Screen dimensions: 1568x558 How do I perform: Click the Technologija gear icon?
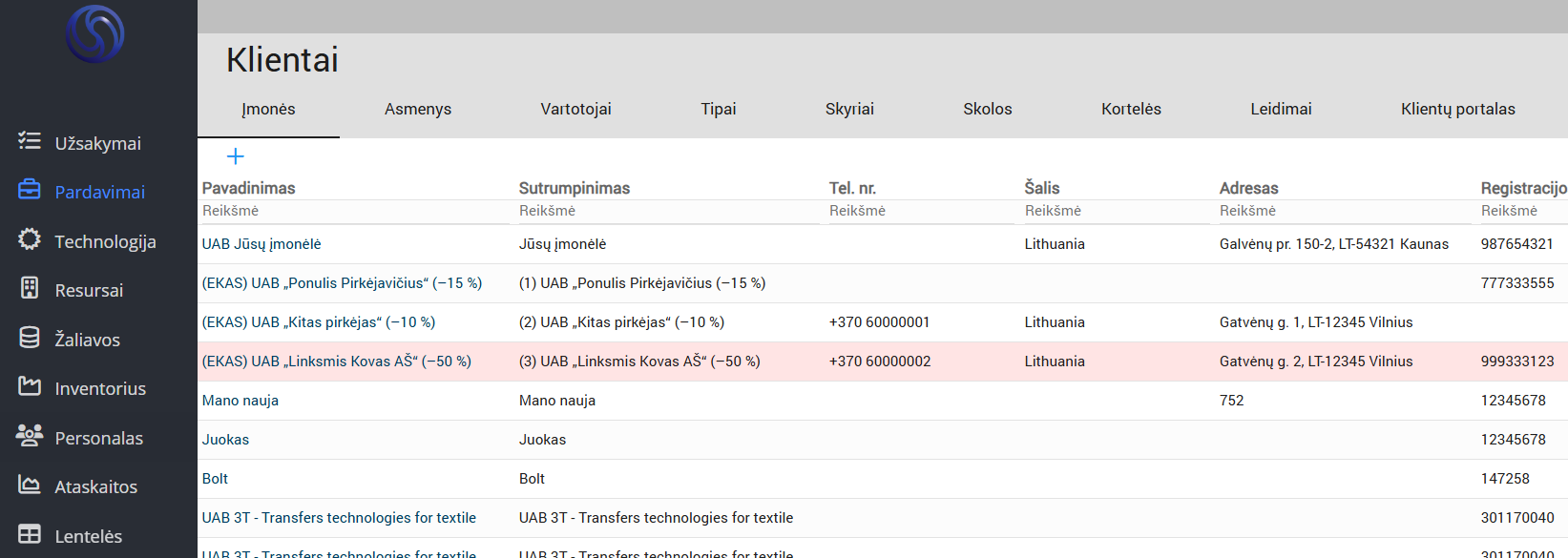tap(30, 240)
